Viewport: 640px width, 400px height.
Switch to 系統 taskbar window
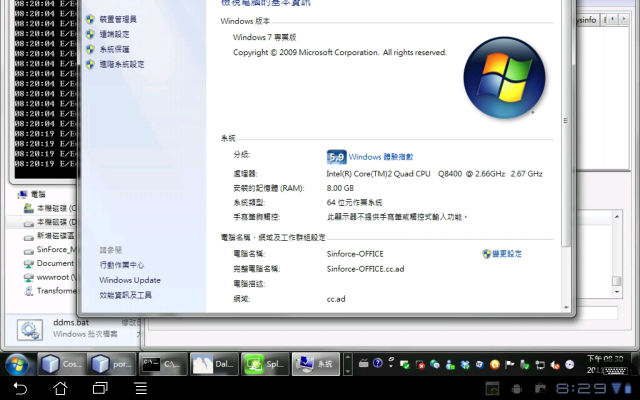point(316,364)
